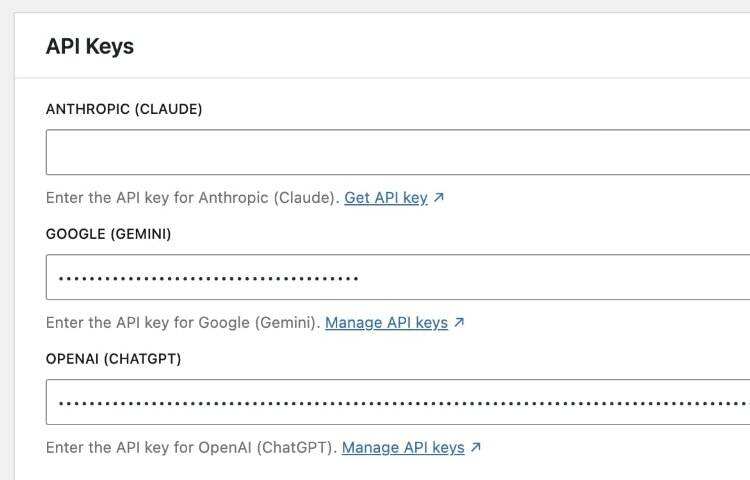
Task: Click the OPENAI (CHATGPT) field label
Action: pos(113,359)
